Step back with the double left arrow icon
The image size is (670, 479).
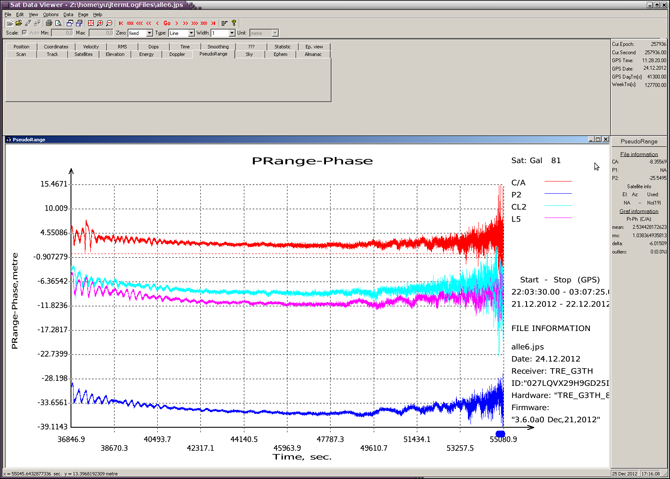(148, 23)
